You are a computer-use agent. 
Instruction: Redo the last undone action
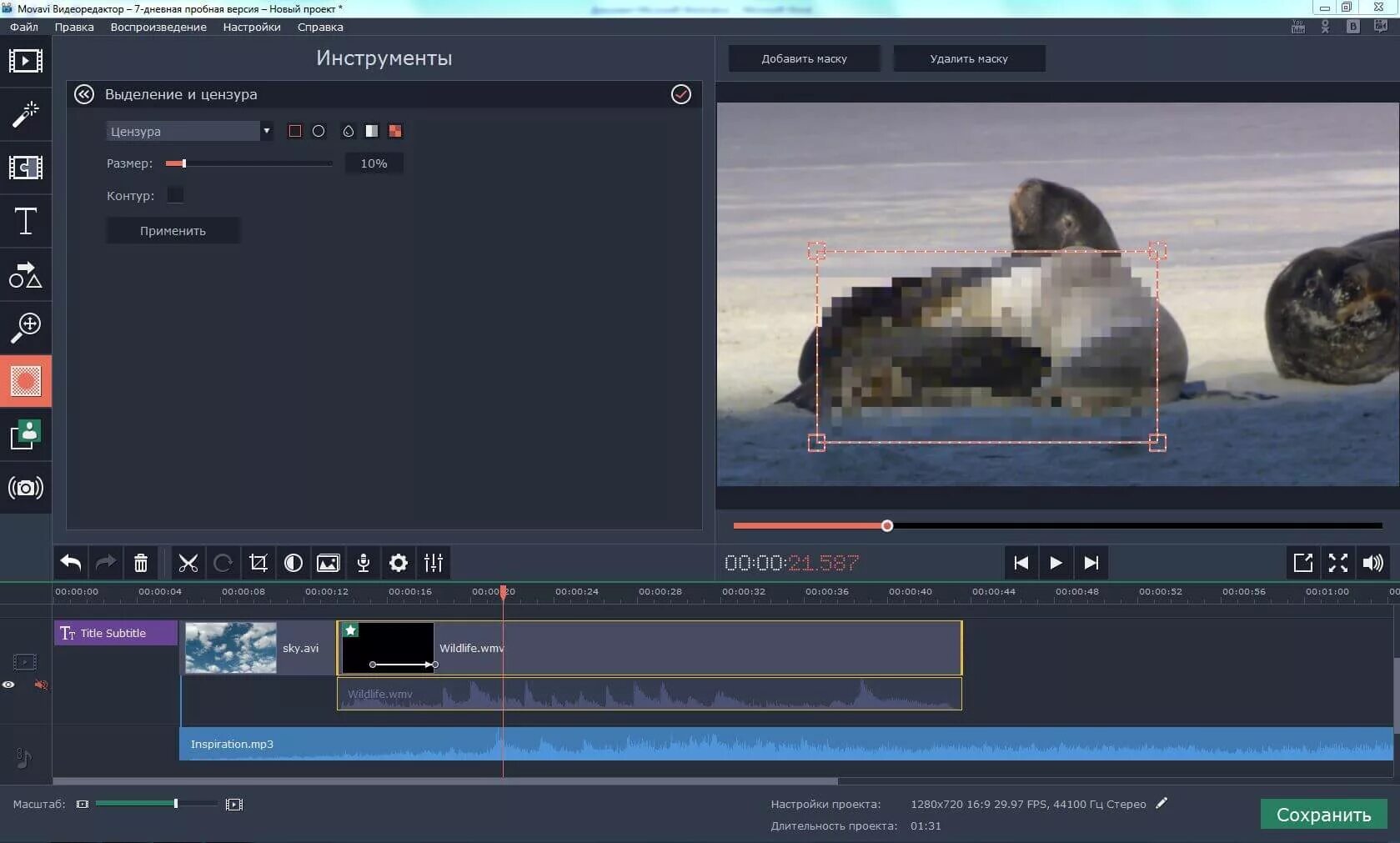(106, 563)
